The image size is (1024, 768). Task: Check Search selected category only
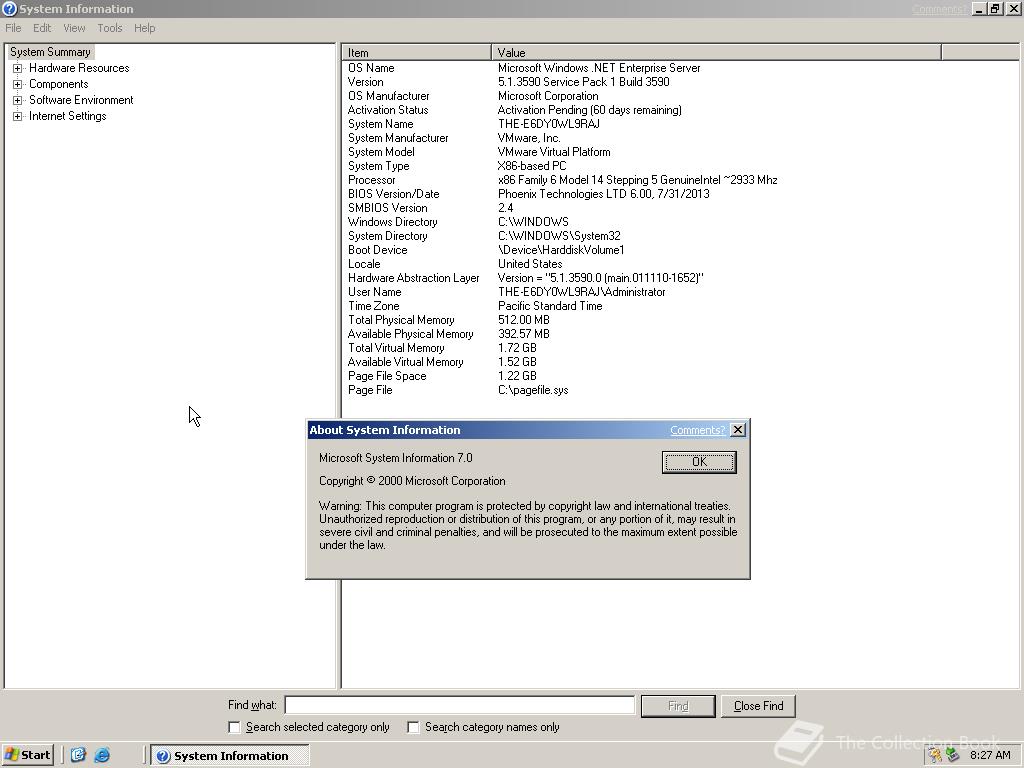click(x=234, y=727)
